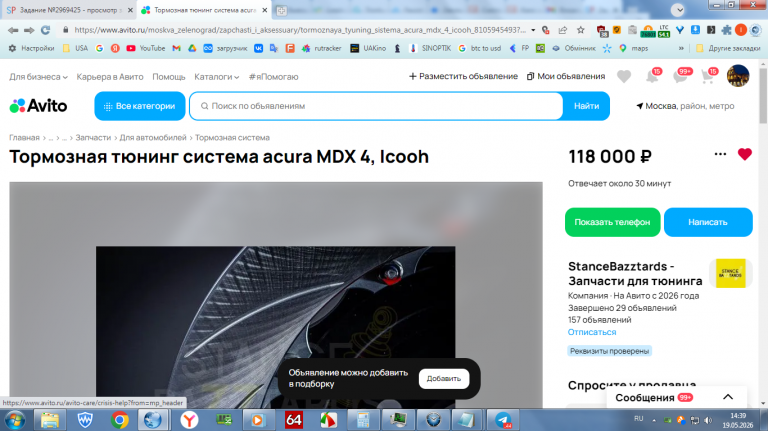
Task: Open the VK bookmark icon
Action: pyautogui.click(x=258, y=48)
